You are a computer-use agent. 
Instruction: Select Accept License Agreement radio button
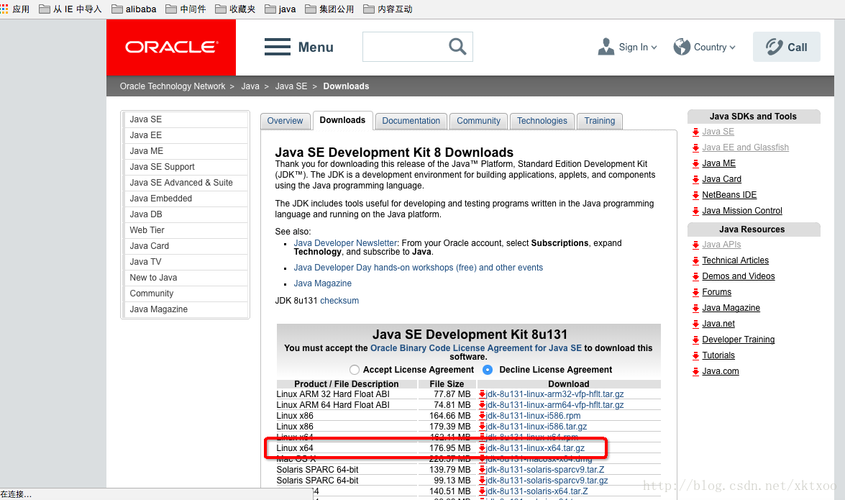[x=354, y=370]
